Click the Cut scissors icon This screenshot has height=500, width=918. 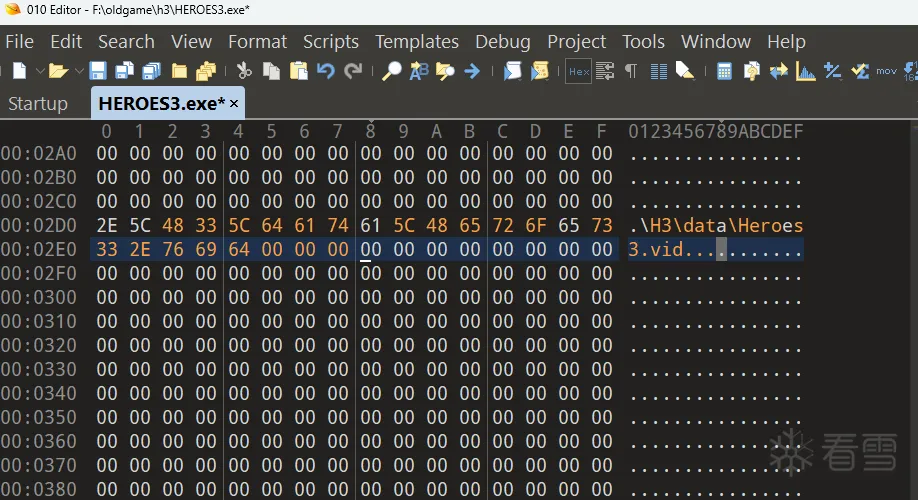click(x=243, y=71)
